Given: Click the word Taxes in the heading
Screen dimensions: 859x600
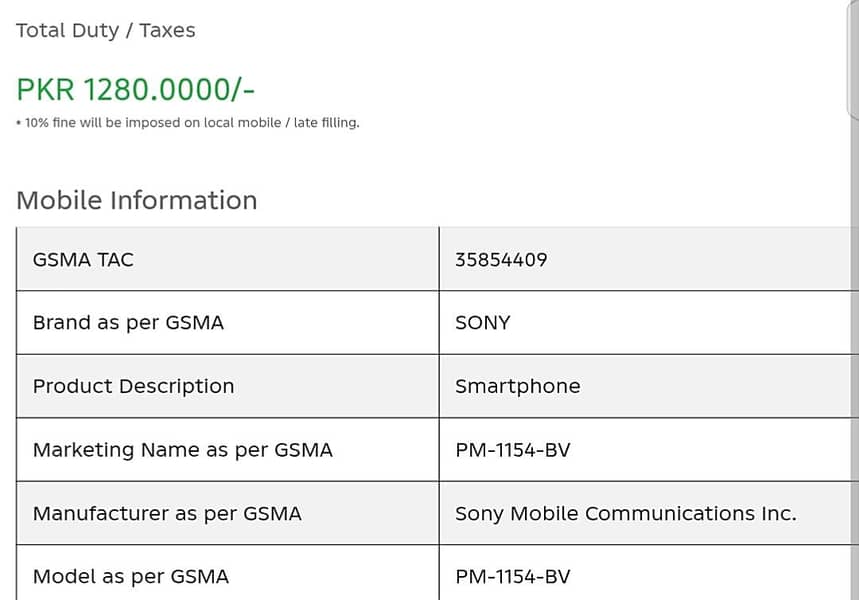Looking at the screenshot, I should [167, 30].
